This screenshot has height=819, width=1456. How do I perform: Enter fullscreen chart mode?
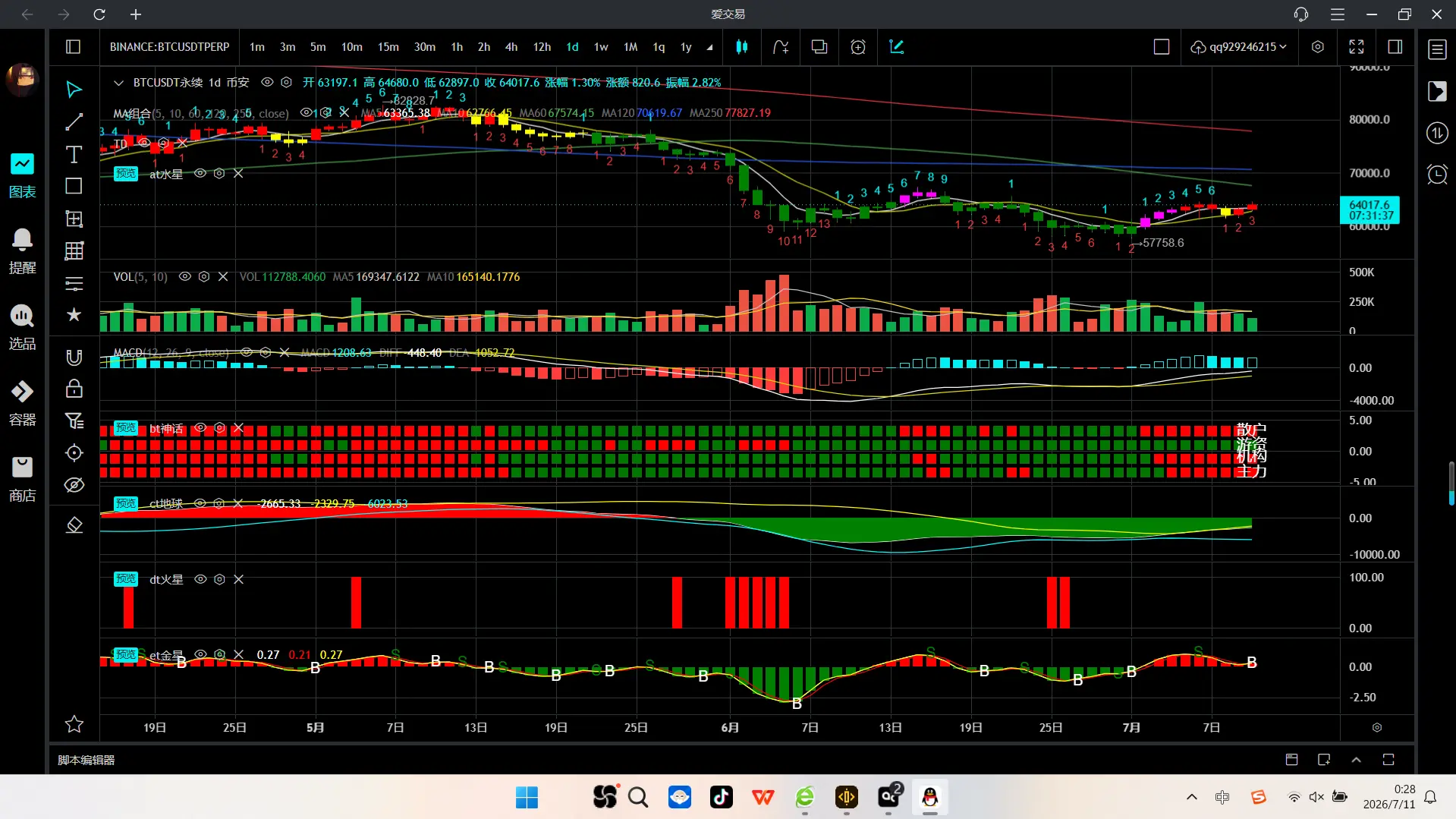tap(1356, 47)
